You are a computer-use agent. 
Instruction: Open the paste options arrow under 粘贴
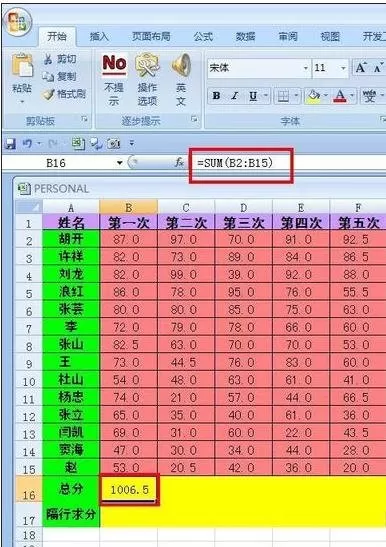pos(22,102)
